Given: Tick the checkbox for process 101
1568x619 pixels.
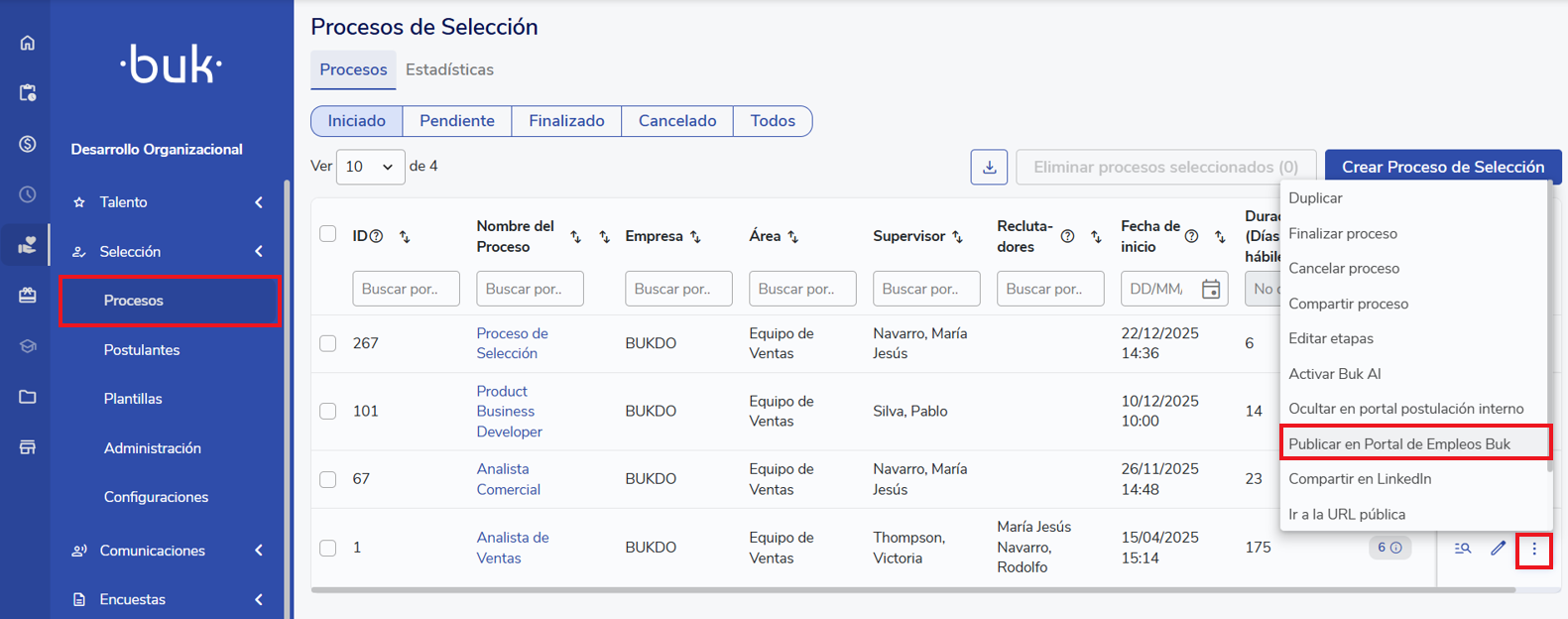Looking at the screenshot, I should [328, 411].
